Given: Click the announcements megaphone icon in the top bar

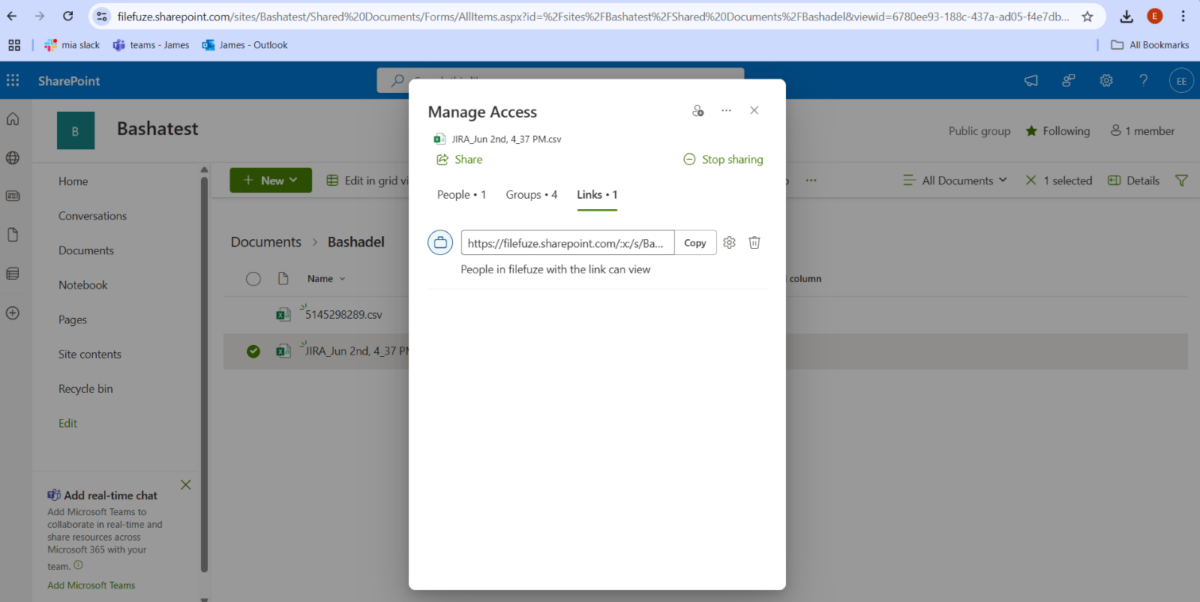Looking at the screenshot, I should 1030,80.
